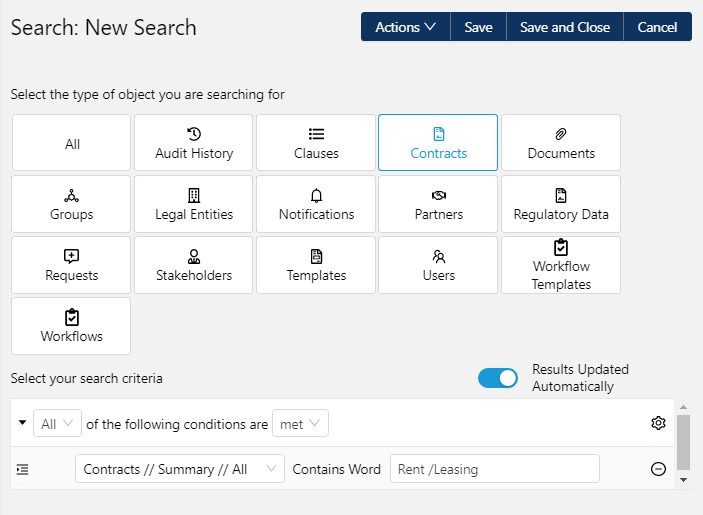703x515 pixels.
Task: Open the All conditions dropdown
Action: (57, 424)
